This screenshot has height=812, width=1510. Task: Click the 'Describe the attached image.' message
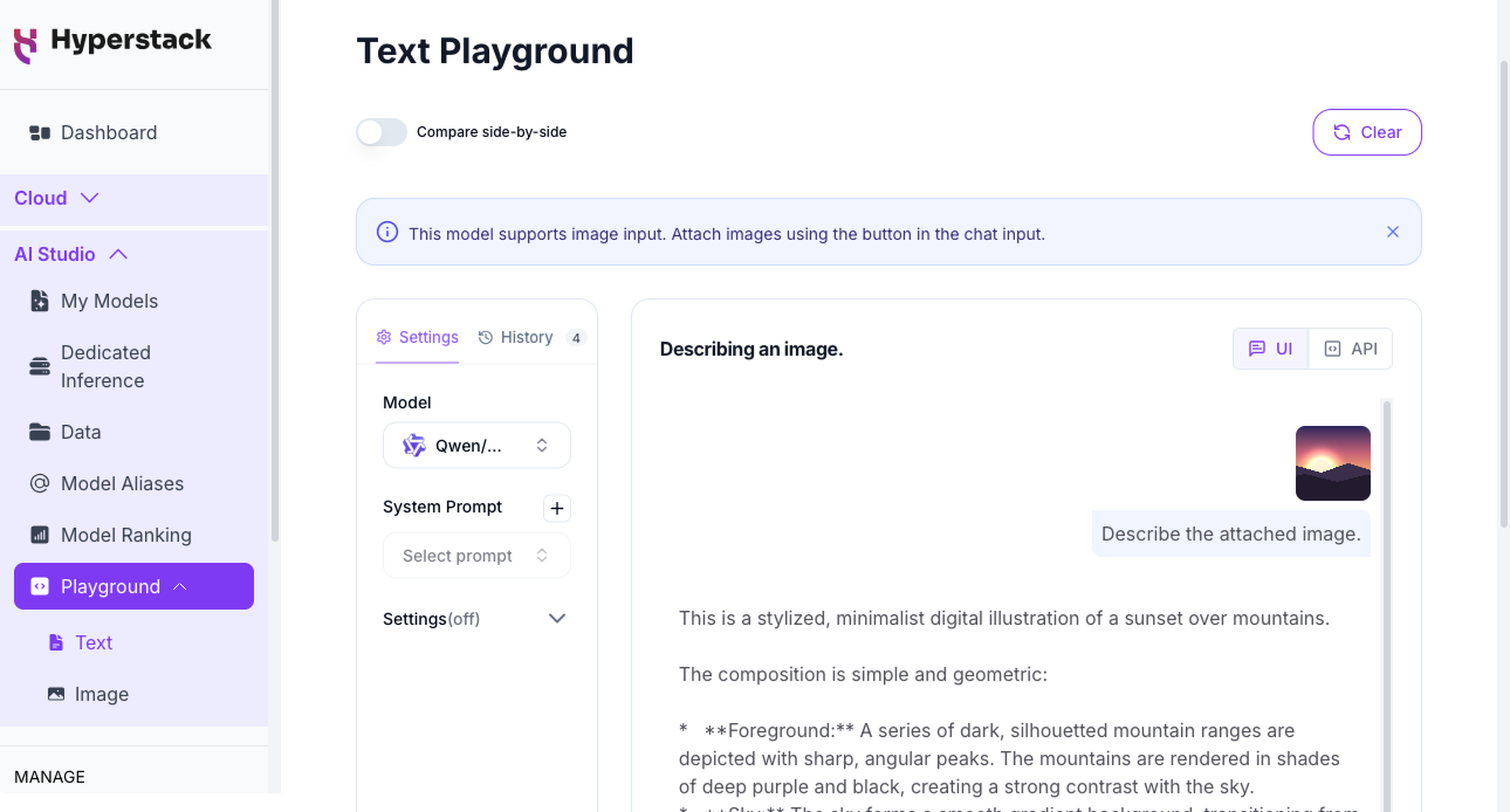(1231, 534)
